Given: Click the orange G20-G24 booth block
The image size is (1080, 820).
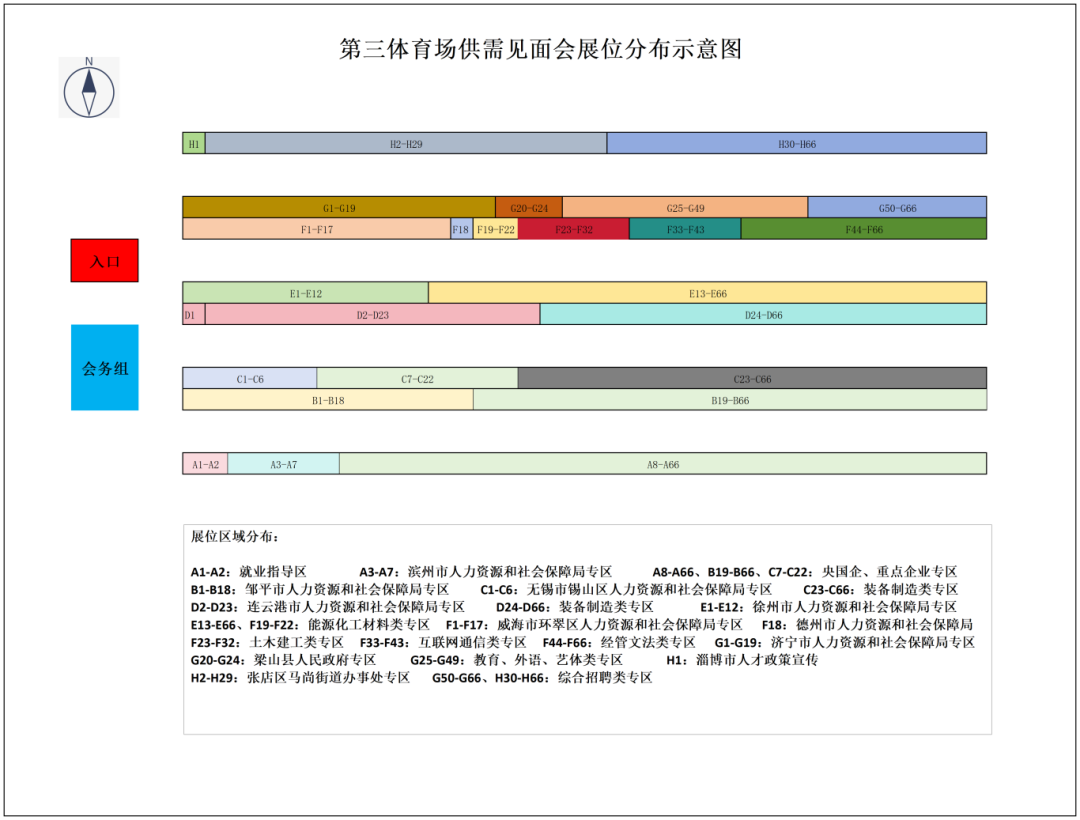Looking at the screenshot, I should pyautogui.click(x=528, y=208).
